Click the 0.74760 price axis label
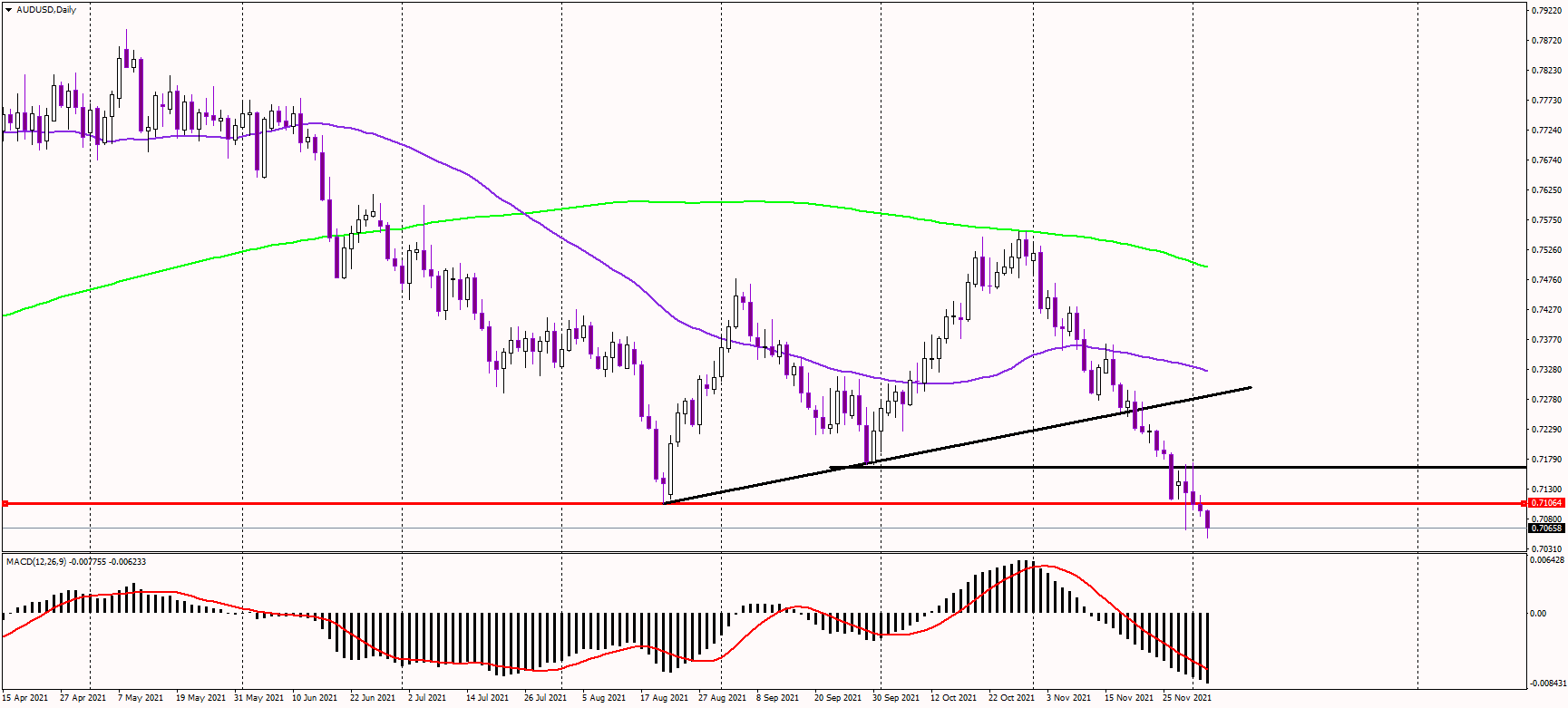This screenshot has width=1568, height=708. (x=1546, y=280)
